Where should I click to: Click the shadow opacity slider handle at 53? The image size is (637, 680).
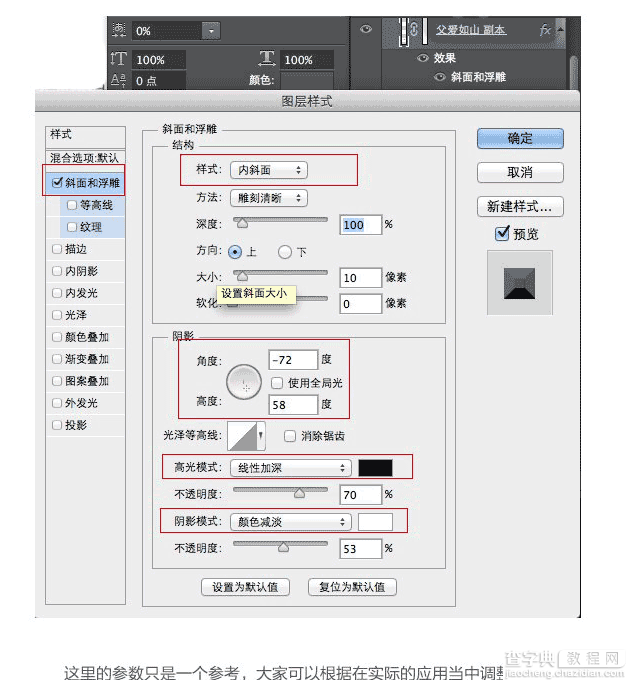pyautogui.click(x=283, y=547)
